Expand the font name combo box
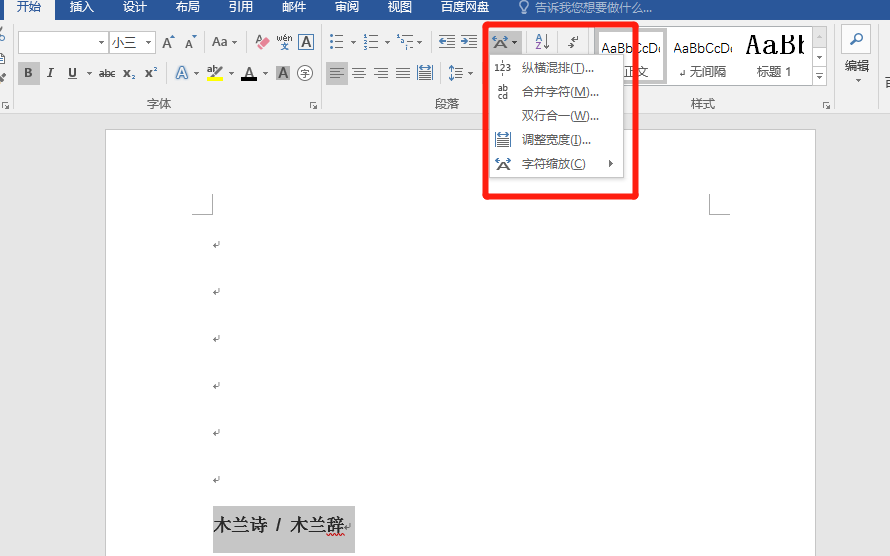The width and height of the screenshot is (890, 556). [101, 42]
